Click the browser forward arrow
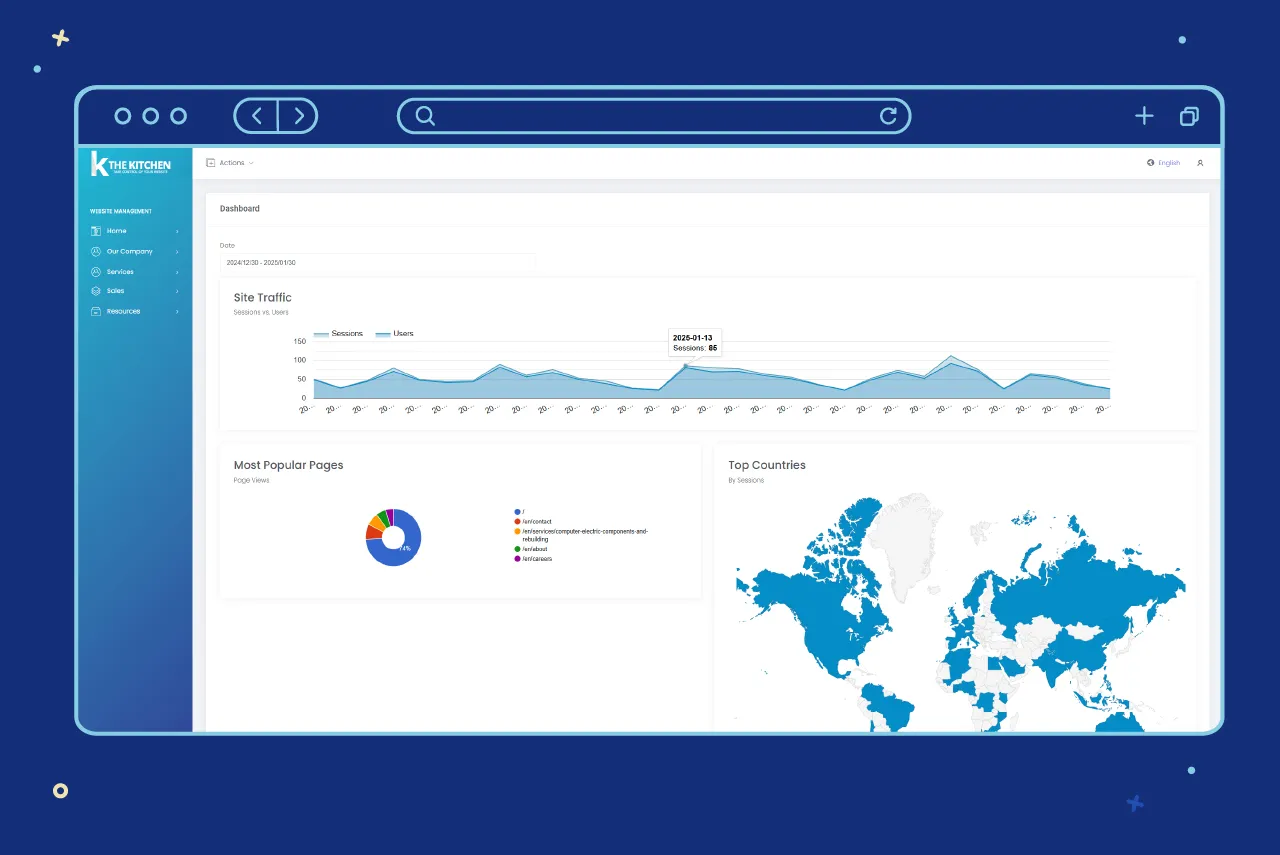Image resolution: width=1280 pixels, height=855 pixels. point(298,116)
